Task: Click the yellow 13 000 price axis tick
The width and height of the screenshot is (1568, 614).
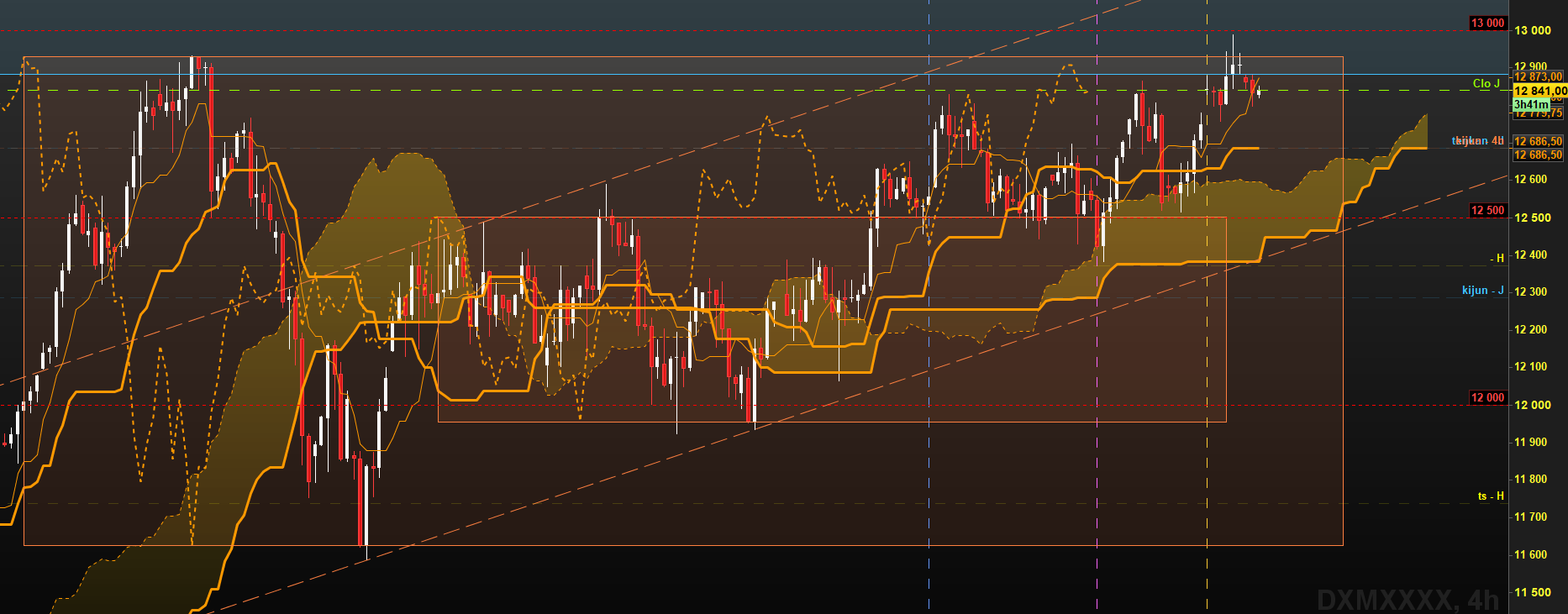Action: click(x=1533, y=30)
